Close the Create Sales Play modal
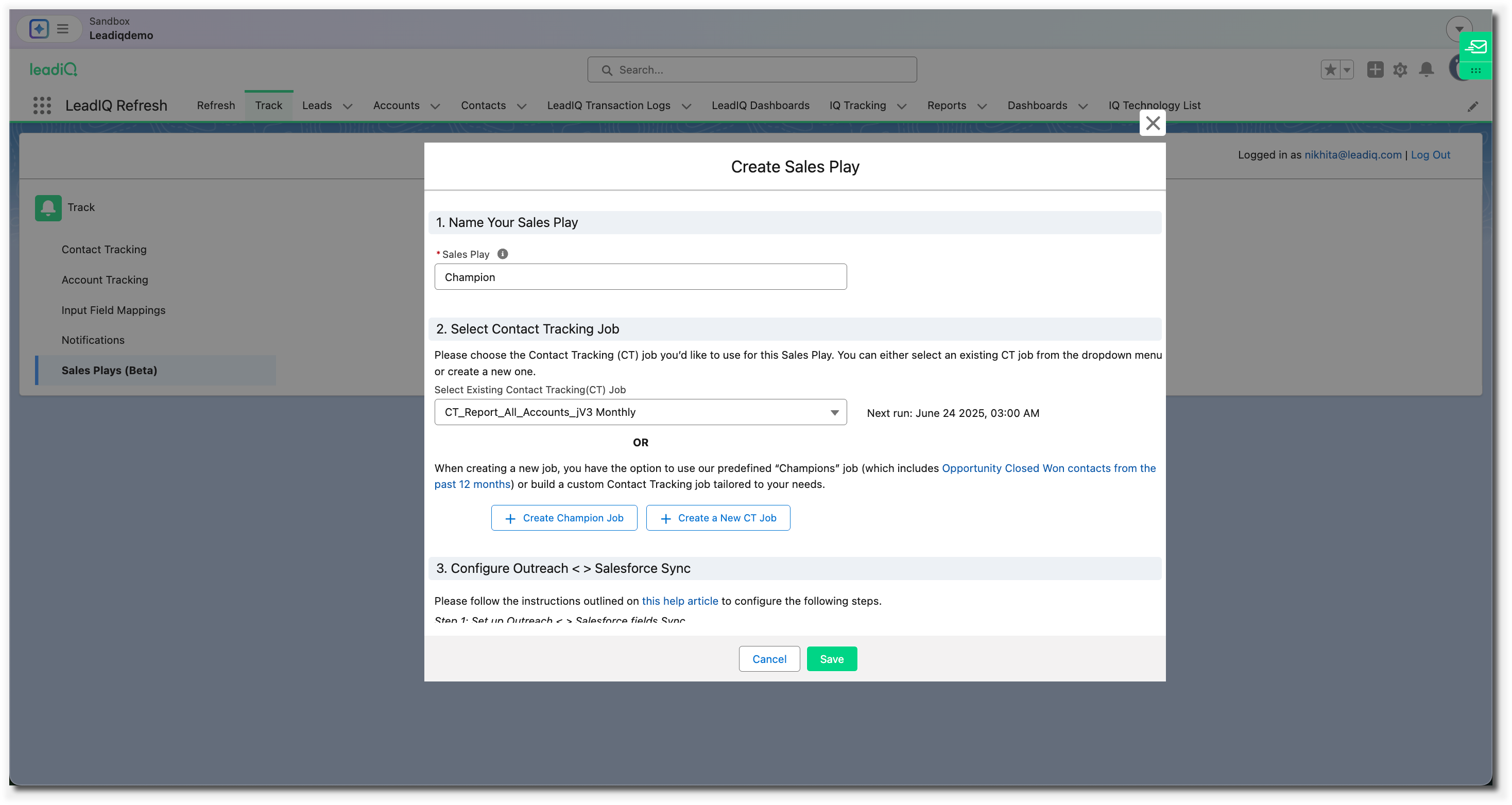The image size is (1512, 805). (x=1152, y=123)
